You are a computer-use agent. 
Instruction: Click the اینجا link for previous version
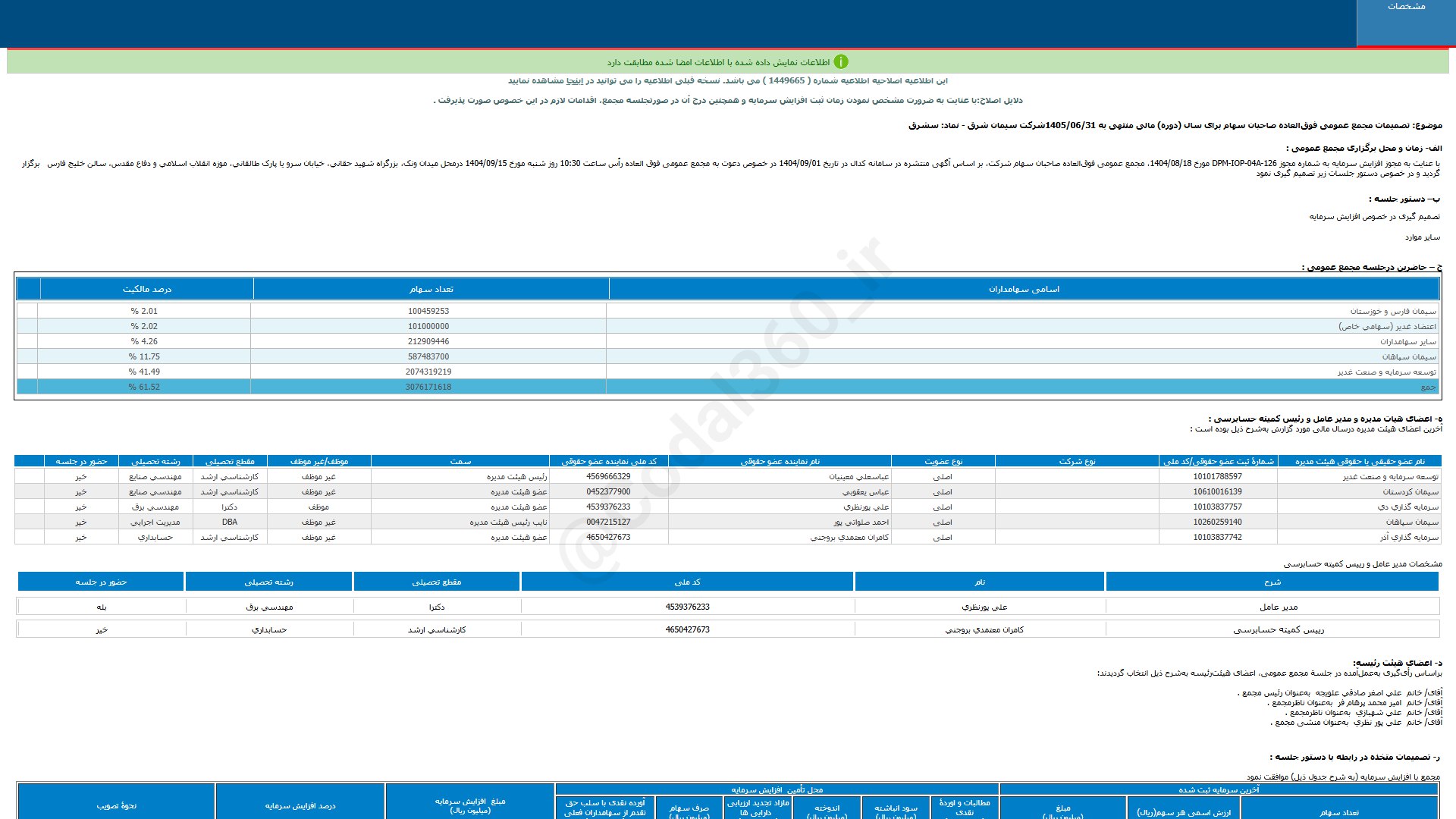(576, 80)
